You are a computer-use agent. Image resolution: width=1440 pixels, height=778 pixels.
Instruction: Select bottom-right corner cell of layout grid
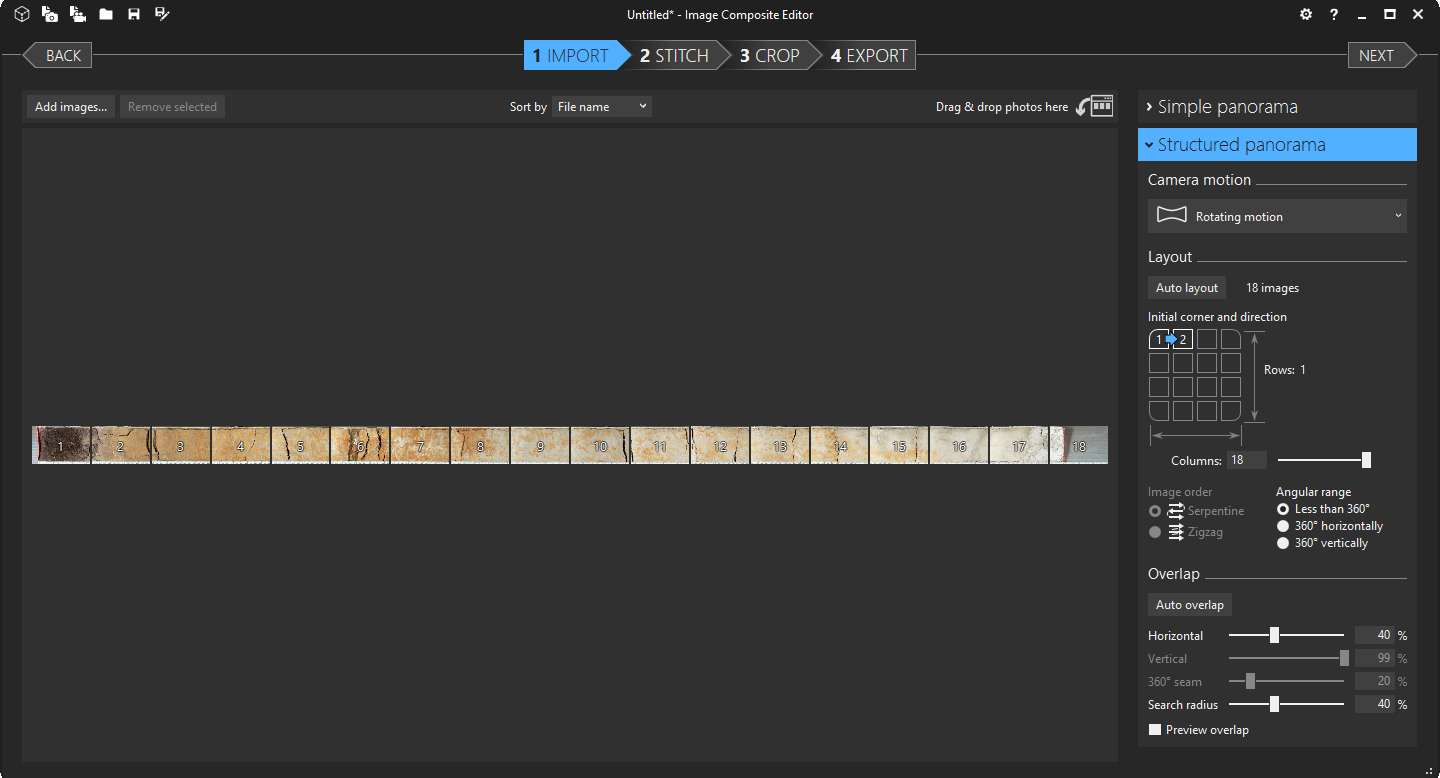pyautogui.click(x=1231, y=411)
